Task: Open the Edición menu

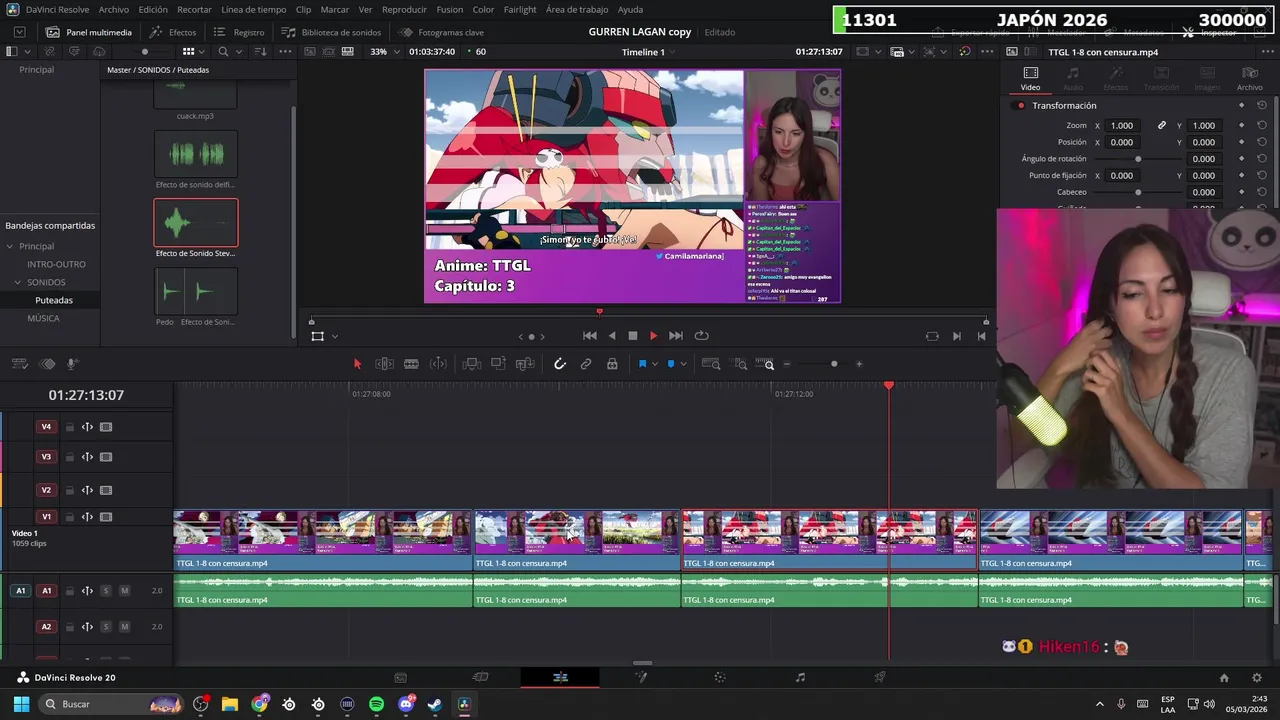Action: (153, 9)
